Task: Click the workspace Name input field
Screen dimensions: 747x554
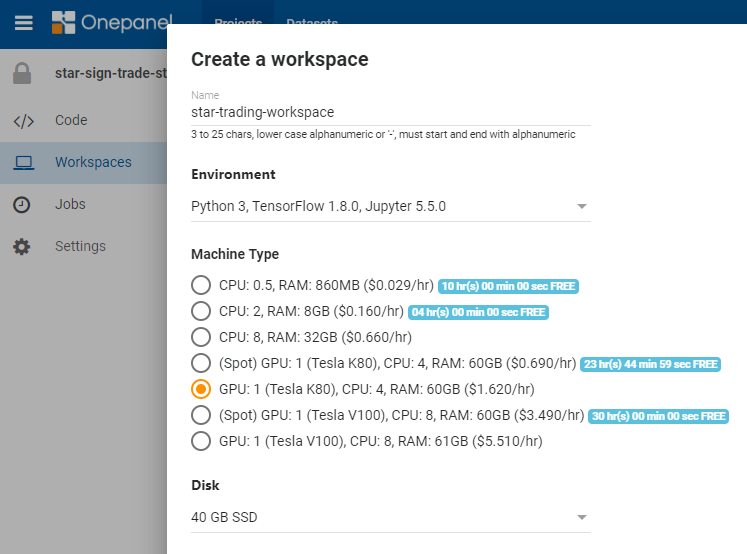Action: point(390,112)
